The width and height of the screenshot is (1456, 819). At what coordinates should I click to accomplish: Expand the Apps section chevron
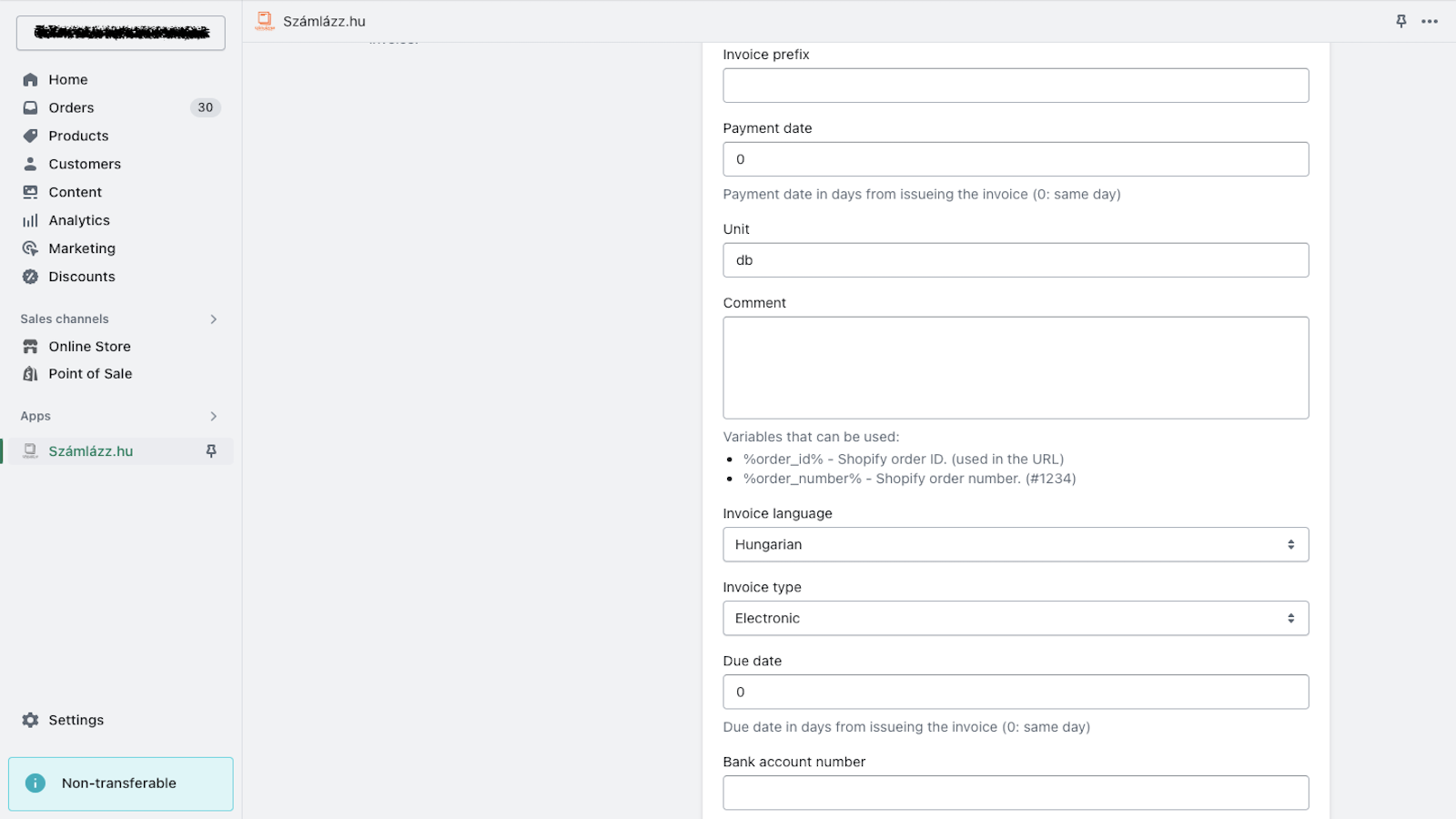pos(213,416)
